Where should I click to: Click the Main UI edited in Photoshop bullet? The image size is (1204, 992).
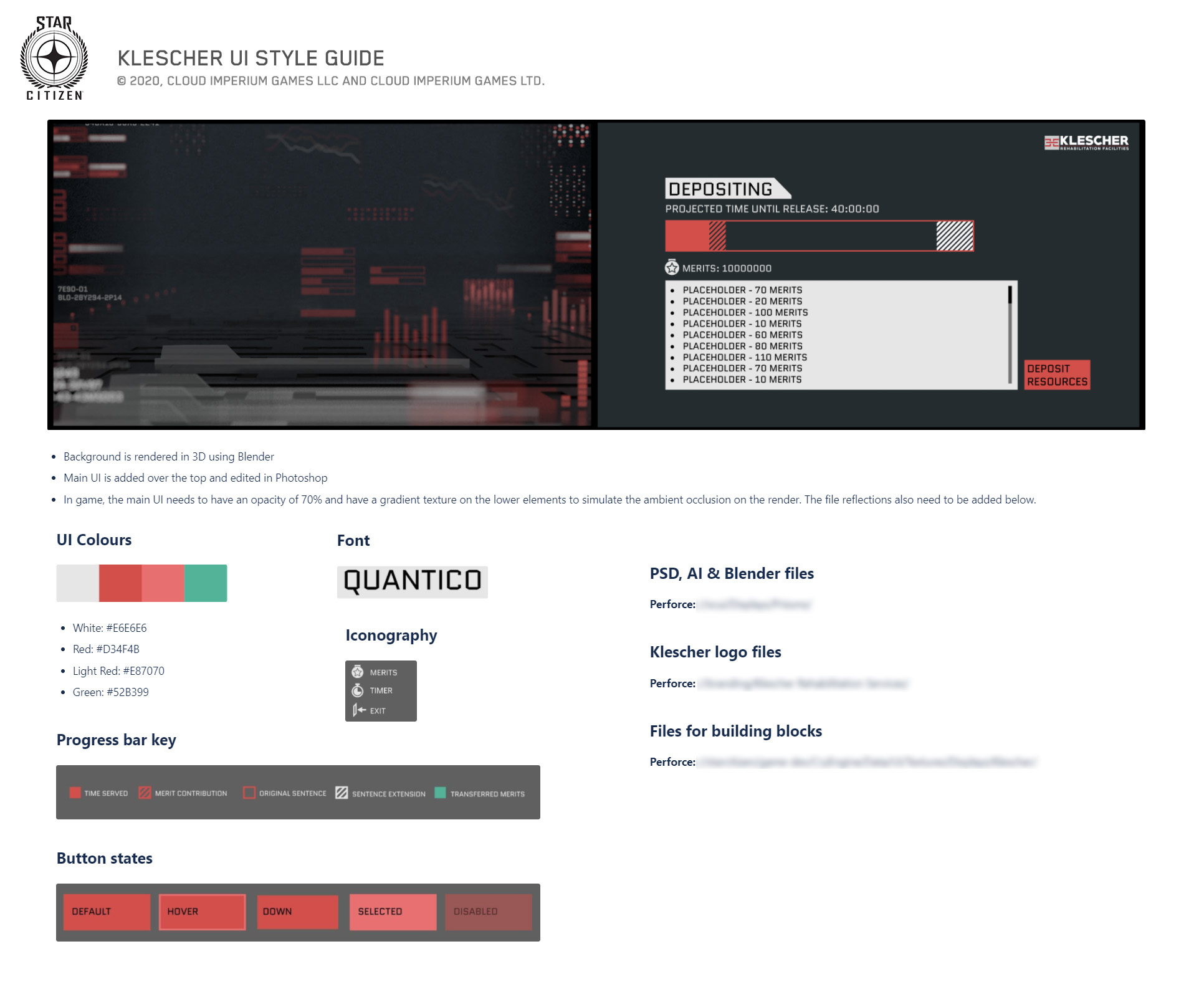click(x=195, y=477)
